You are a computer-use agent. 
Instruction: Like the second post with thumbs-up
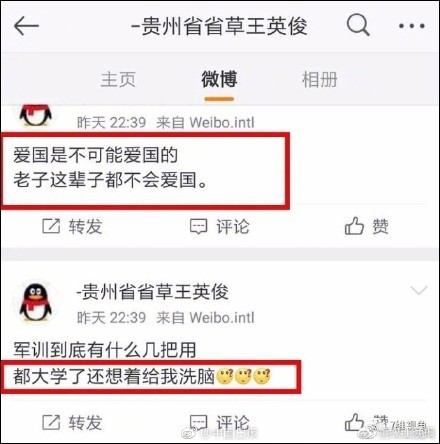pos(354,422)
